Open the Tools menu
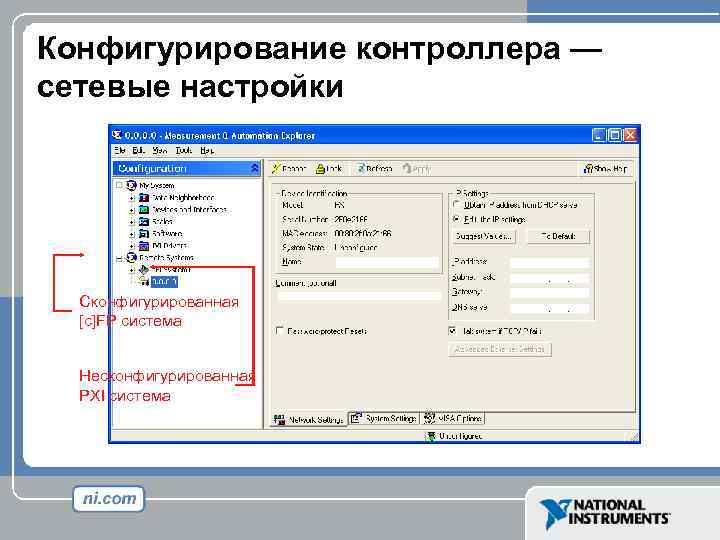 click(x=184, y=150)
